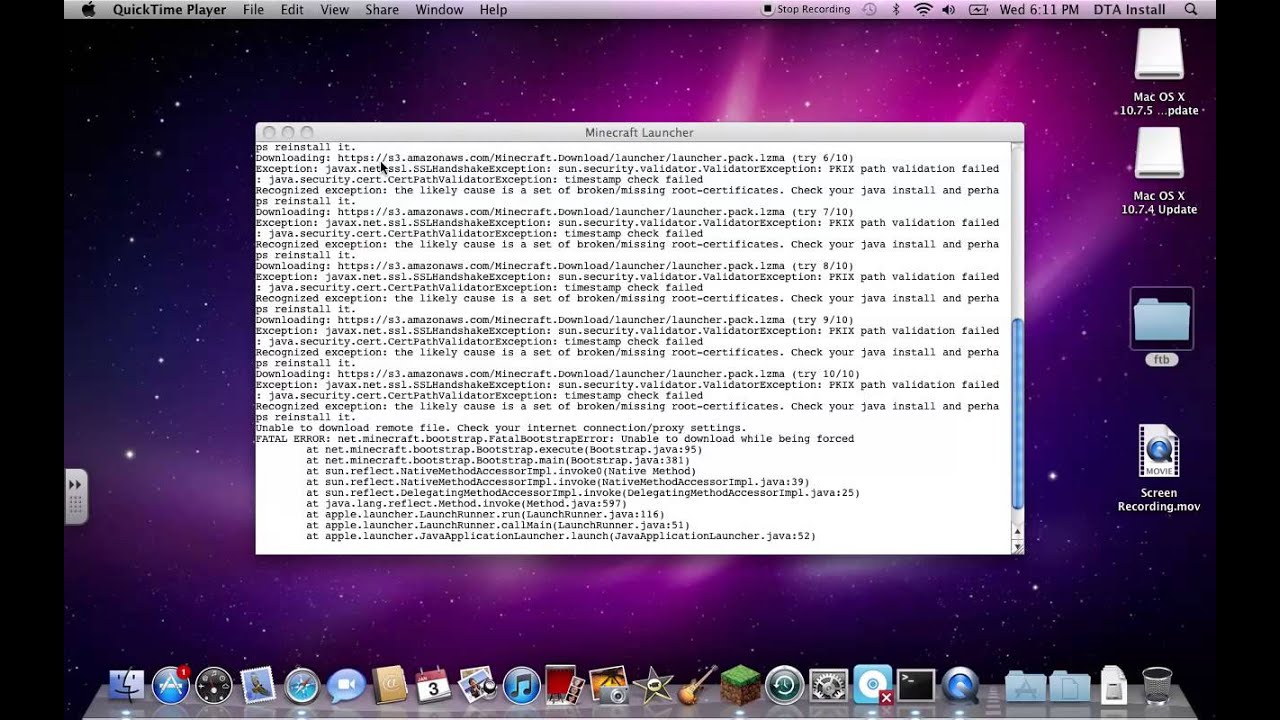This screenshot has width=1280, height=720.
Task: Select Mac OS X 10.7.4 Update disk
Action: click(x=1159, y=171)
